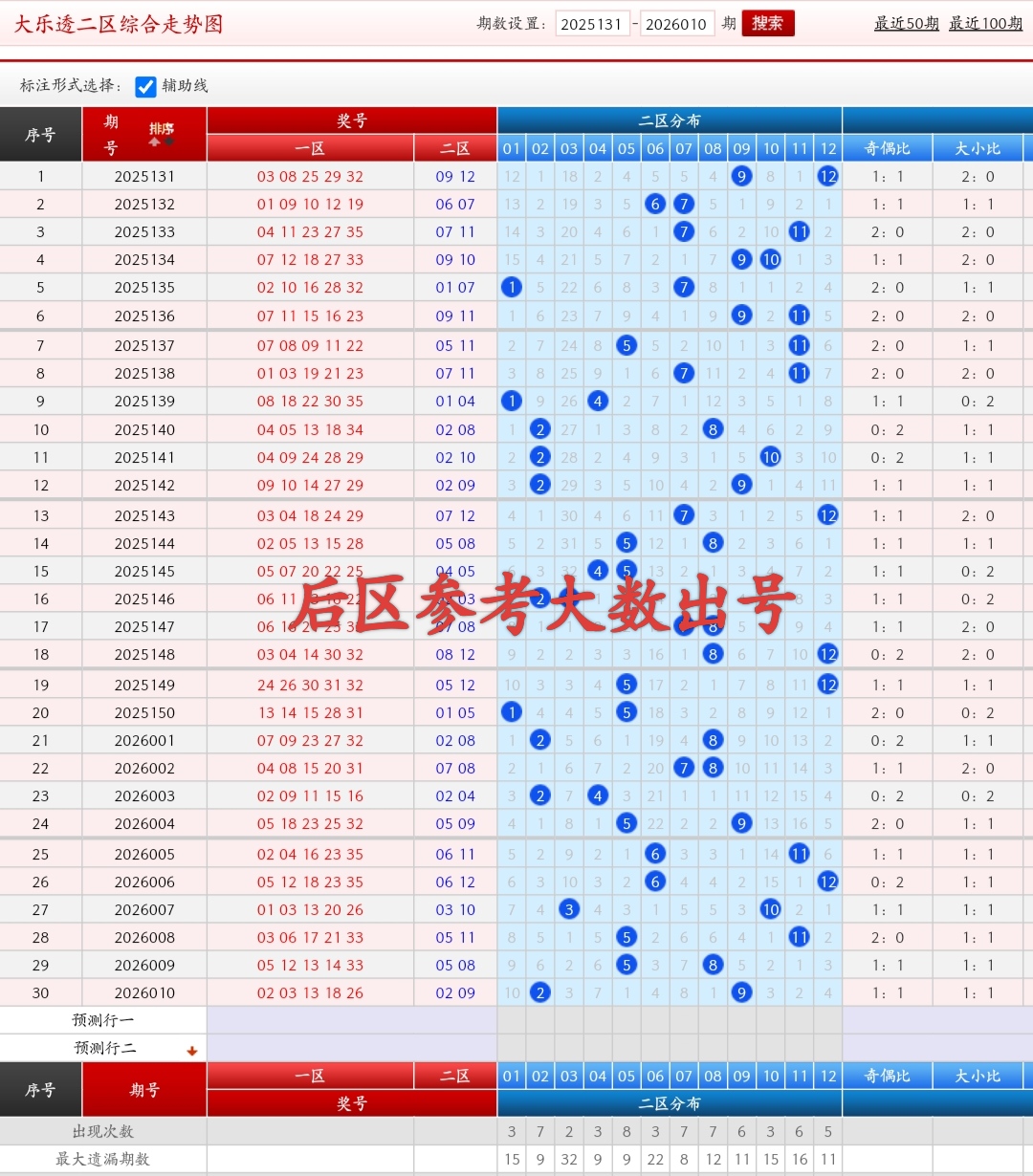Screen dimensions: 1033x1176
Task: Click the 大小比 column header
Action: click(977, 148)
